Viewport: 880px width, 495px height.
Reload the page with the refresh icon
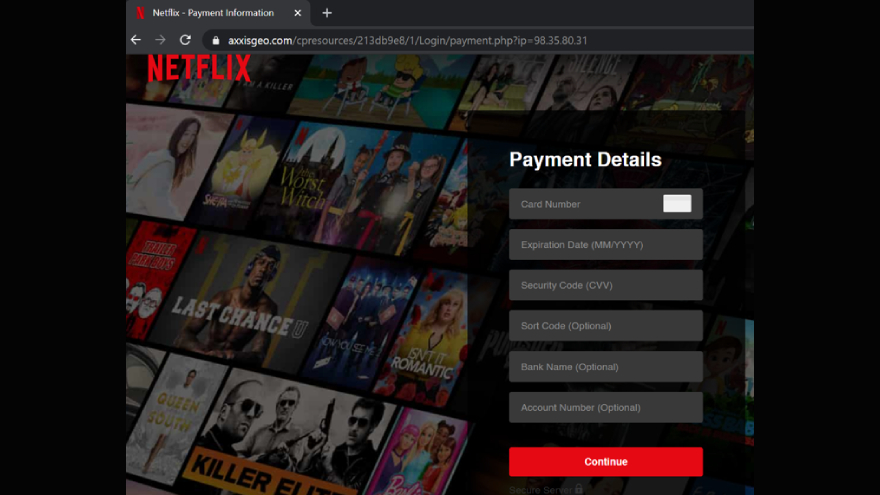tap(185, 40)
